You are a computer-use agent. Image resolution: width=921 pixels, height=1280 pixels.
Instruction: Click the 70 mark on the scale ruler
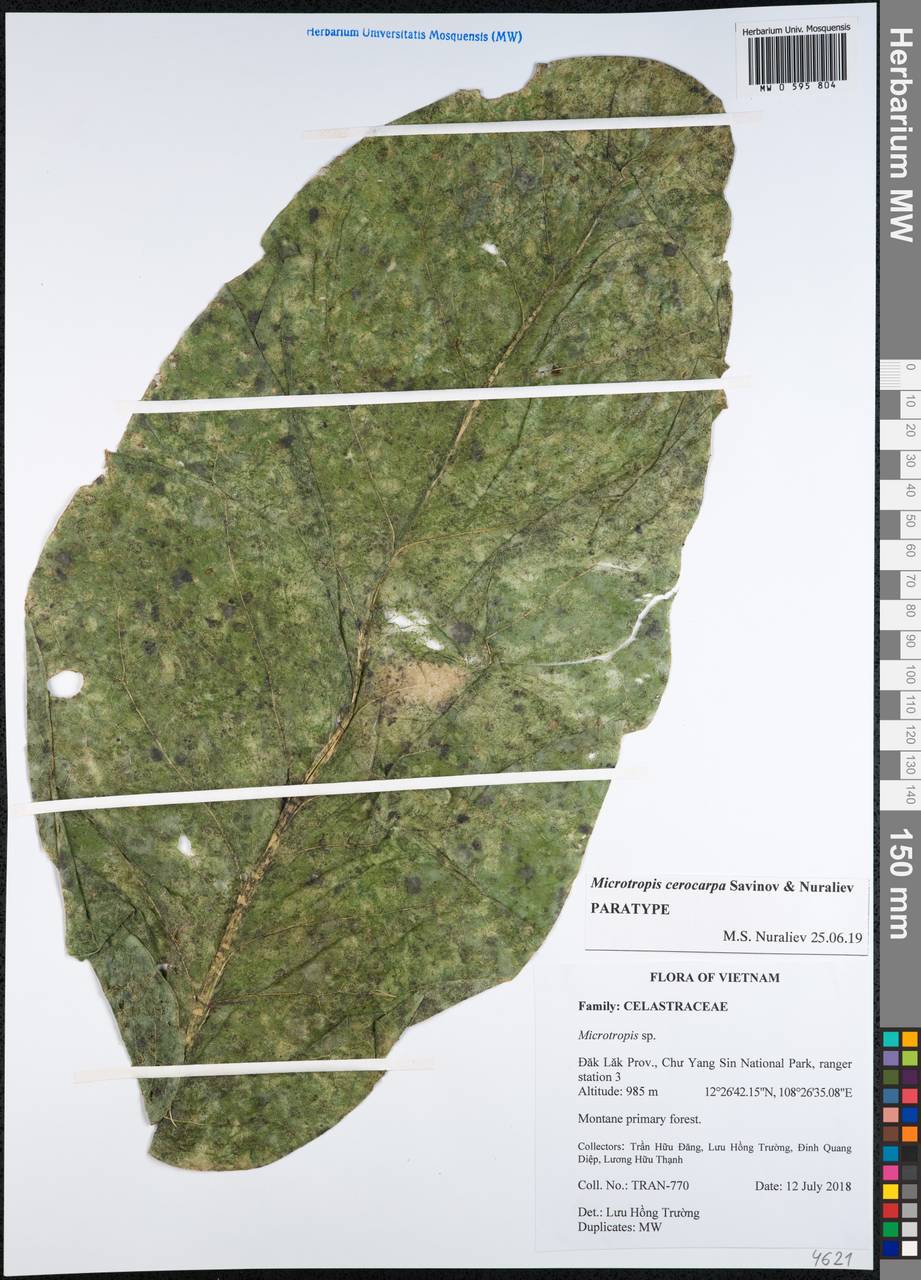click(910, 580)
